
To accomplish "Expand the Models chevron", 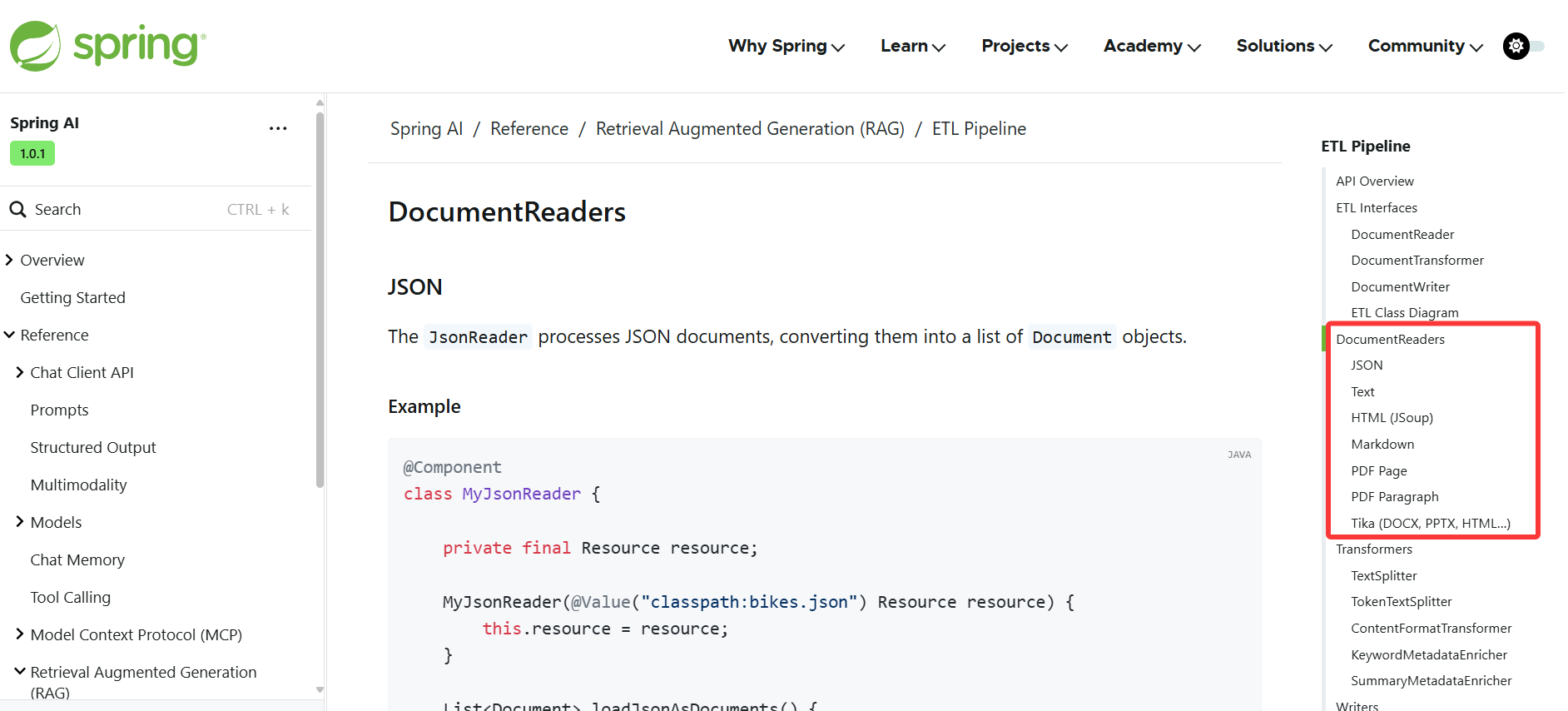I will pos(19,522).
